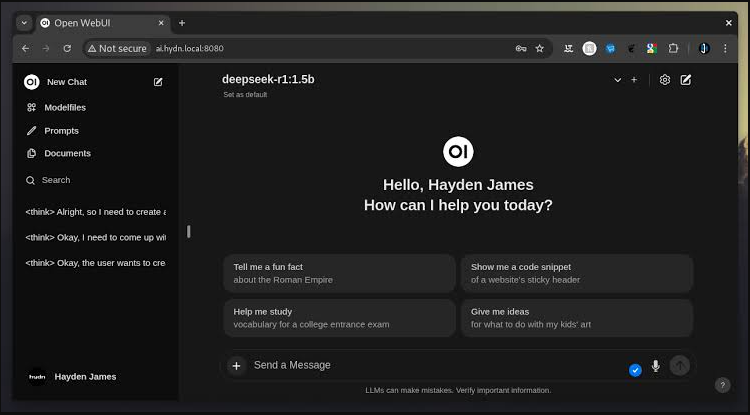Click the hydn profile avatar

(x=37, y=377)
